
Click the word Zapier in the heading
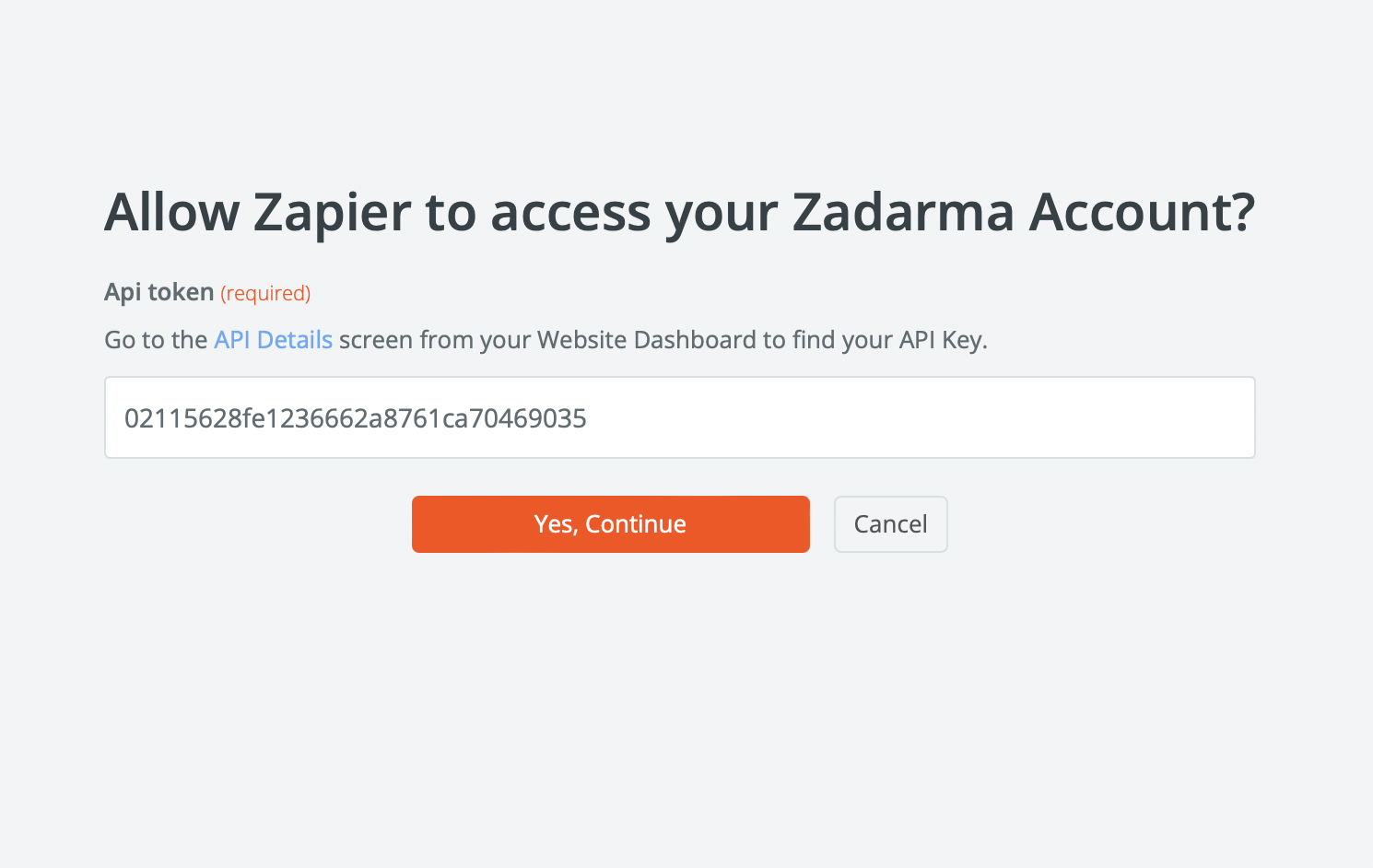(332, 212)
